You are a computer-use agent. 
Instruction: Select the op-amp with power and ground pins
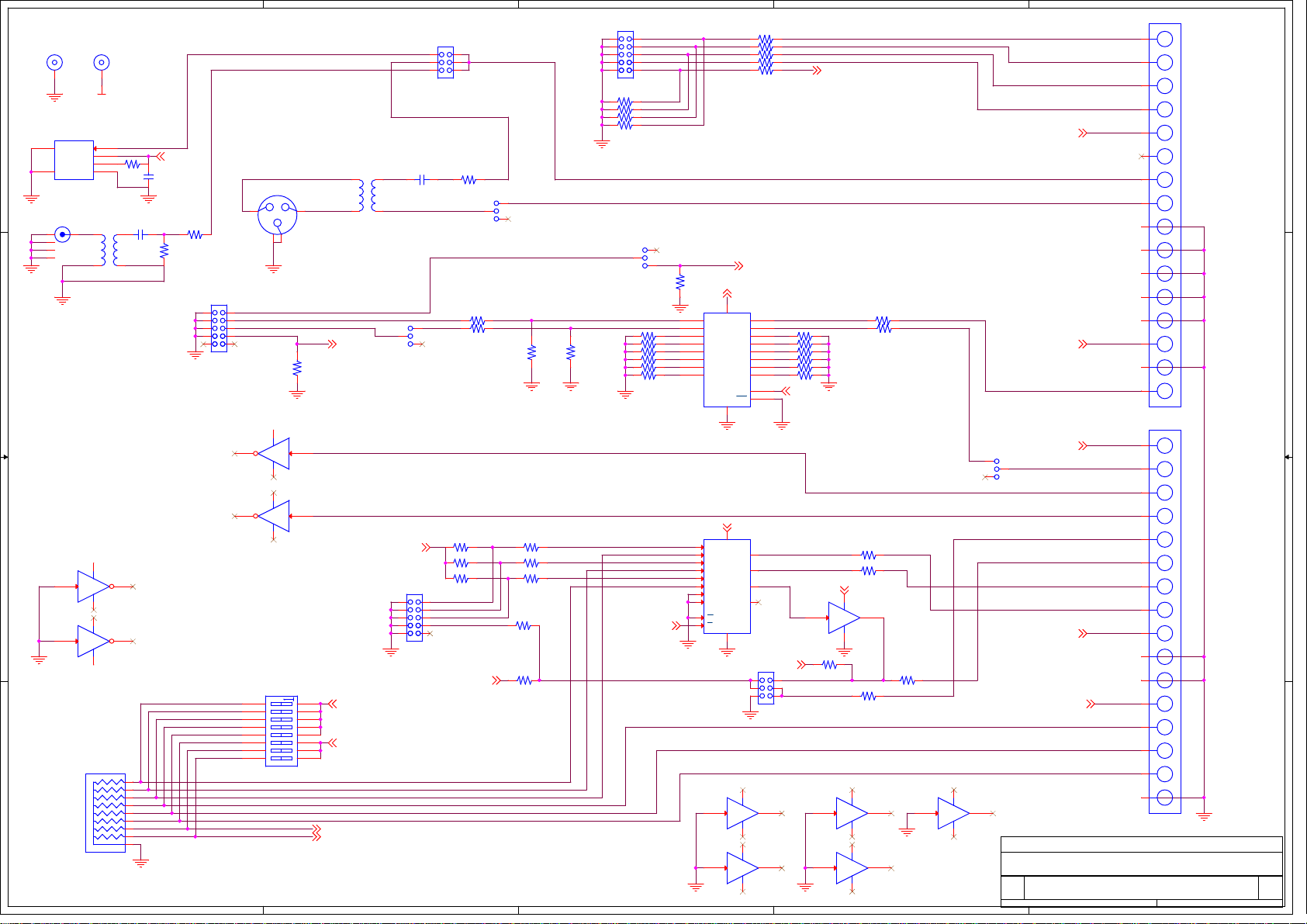pyautogui.click(x=844, y=618)
